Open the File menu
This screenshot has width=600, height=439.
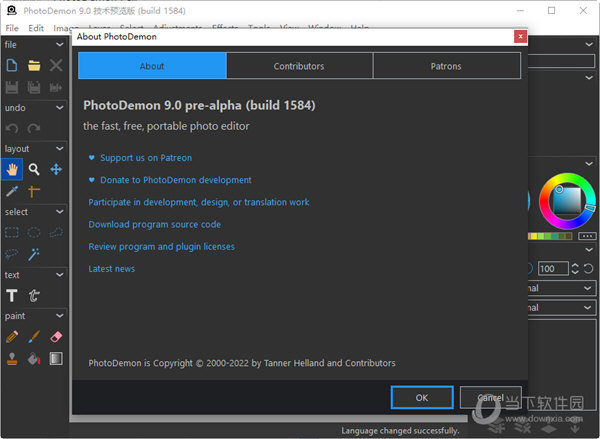pyautogui.click(x=12, y=28)
